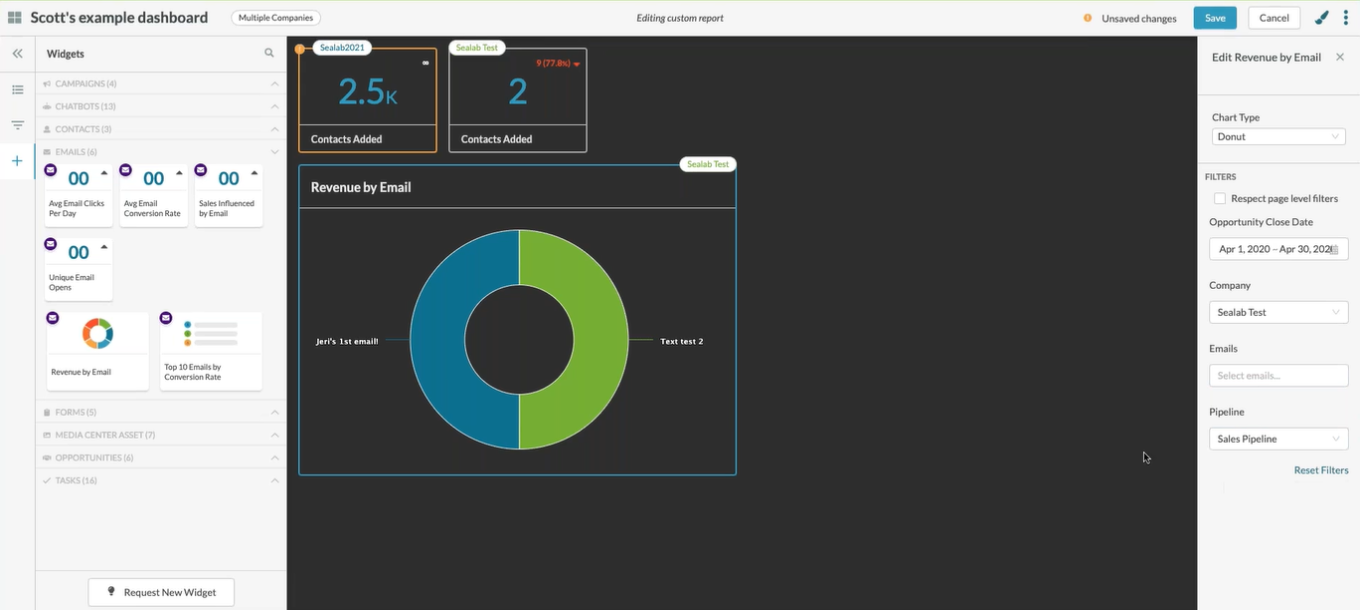1360x610 pixels.
Task: Open the Chart Type Donut dropdown
Action: 1278,137
